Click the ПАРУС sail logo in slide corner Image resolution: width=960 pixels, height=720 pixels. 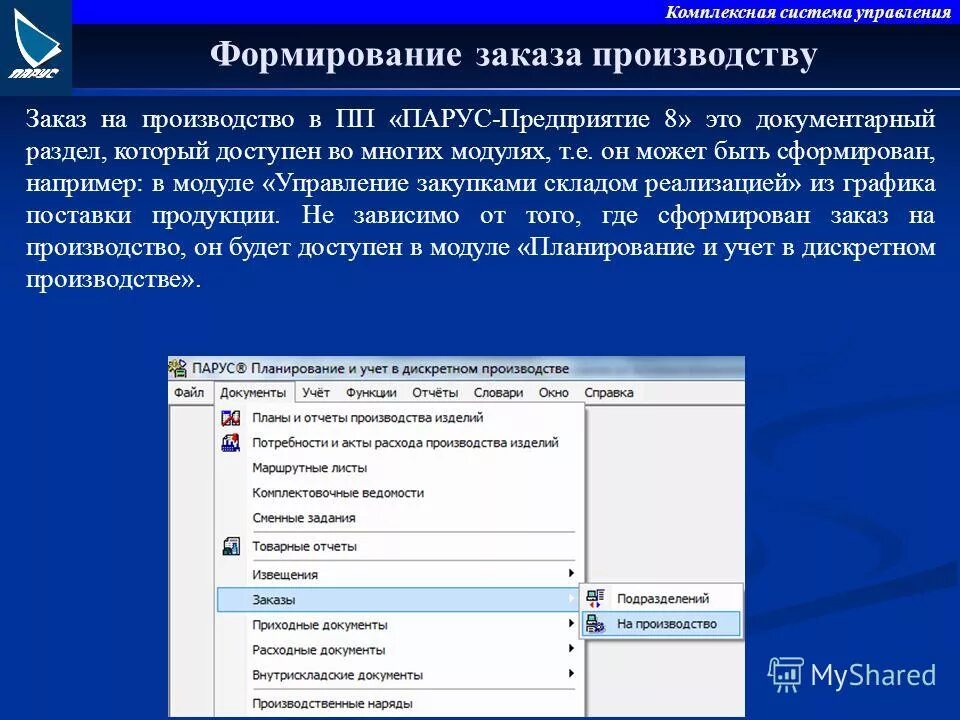point(33,38)
